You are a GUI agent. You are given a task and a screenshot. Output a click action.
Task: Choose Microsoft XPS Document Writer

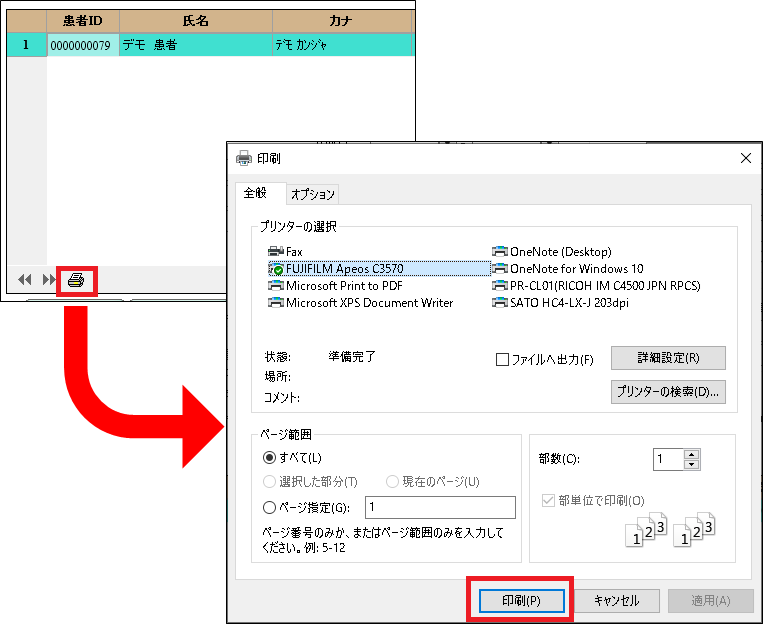361,303
